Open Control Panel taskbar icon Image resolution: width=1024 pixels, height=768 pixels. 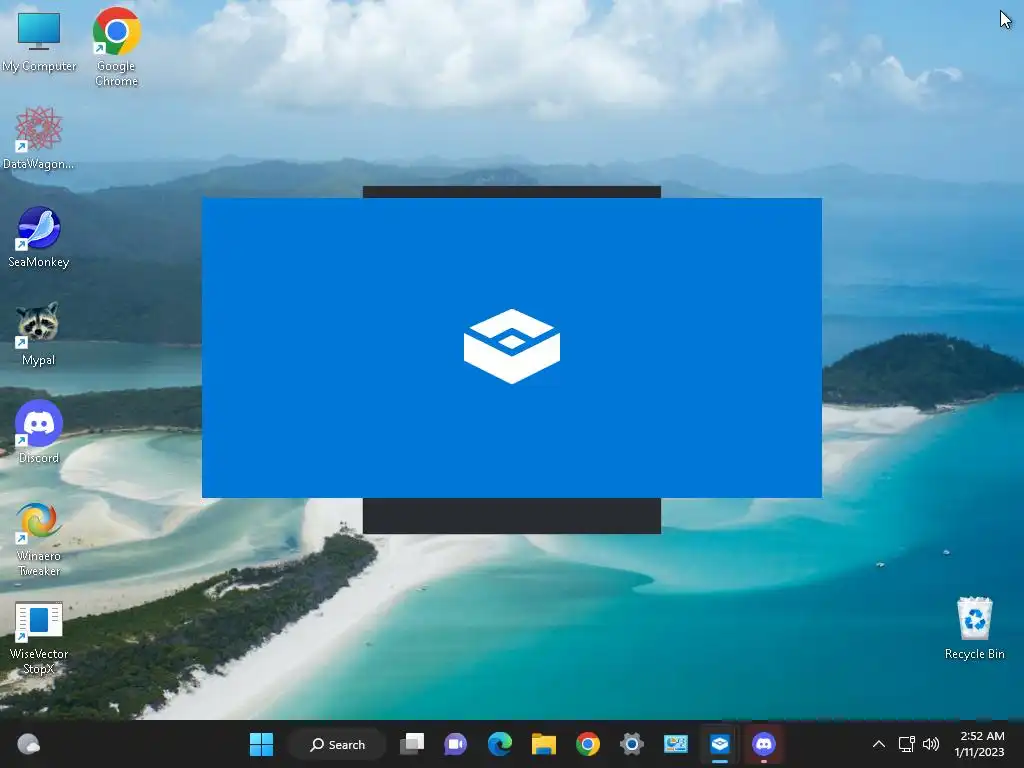pyautogui.click(x=676, y=744)
